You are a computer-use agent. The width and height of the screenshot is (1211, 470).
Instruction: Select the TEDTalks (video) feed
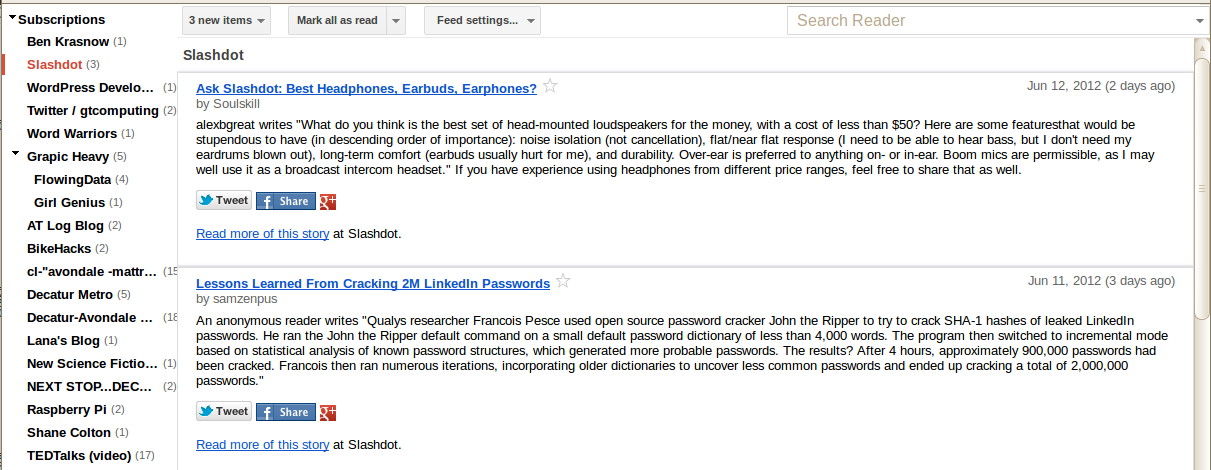90,455
